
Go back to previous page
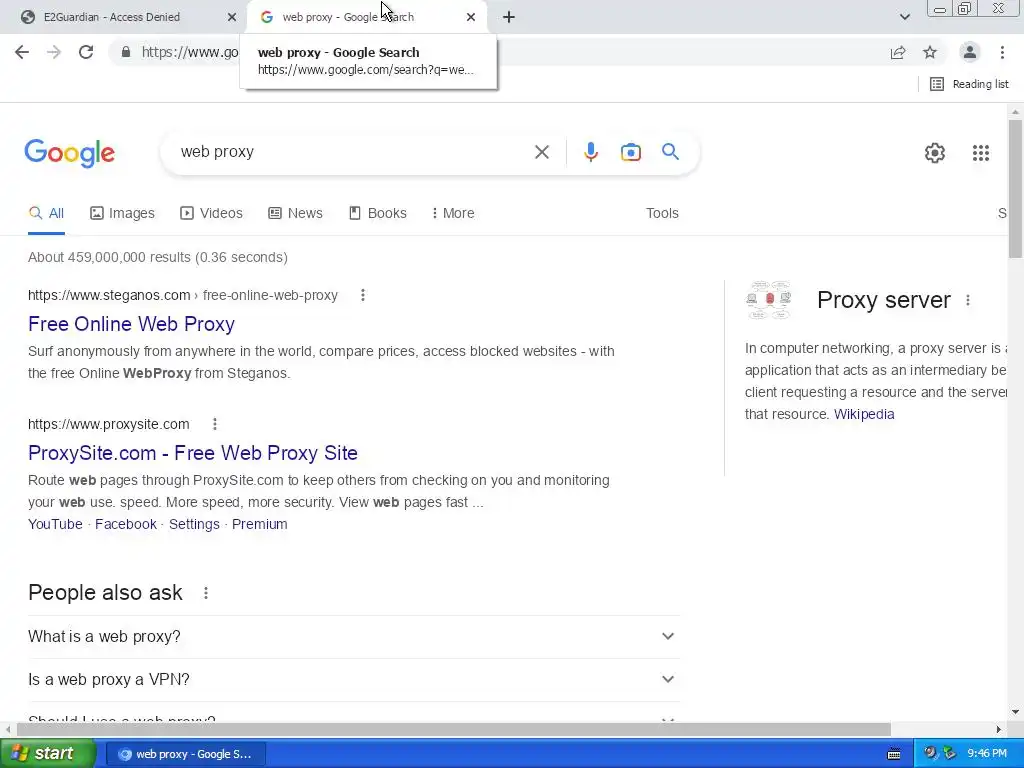point(22,52)
